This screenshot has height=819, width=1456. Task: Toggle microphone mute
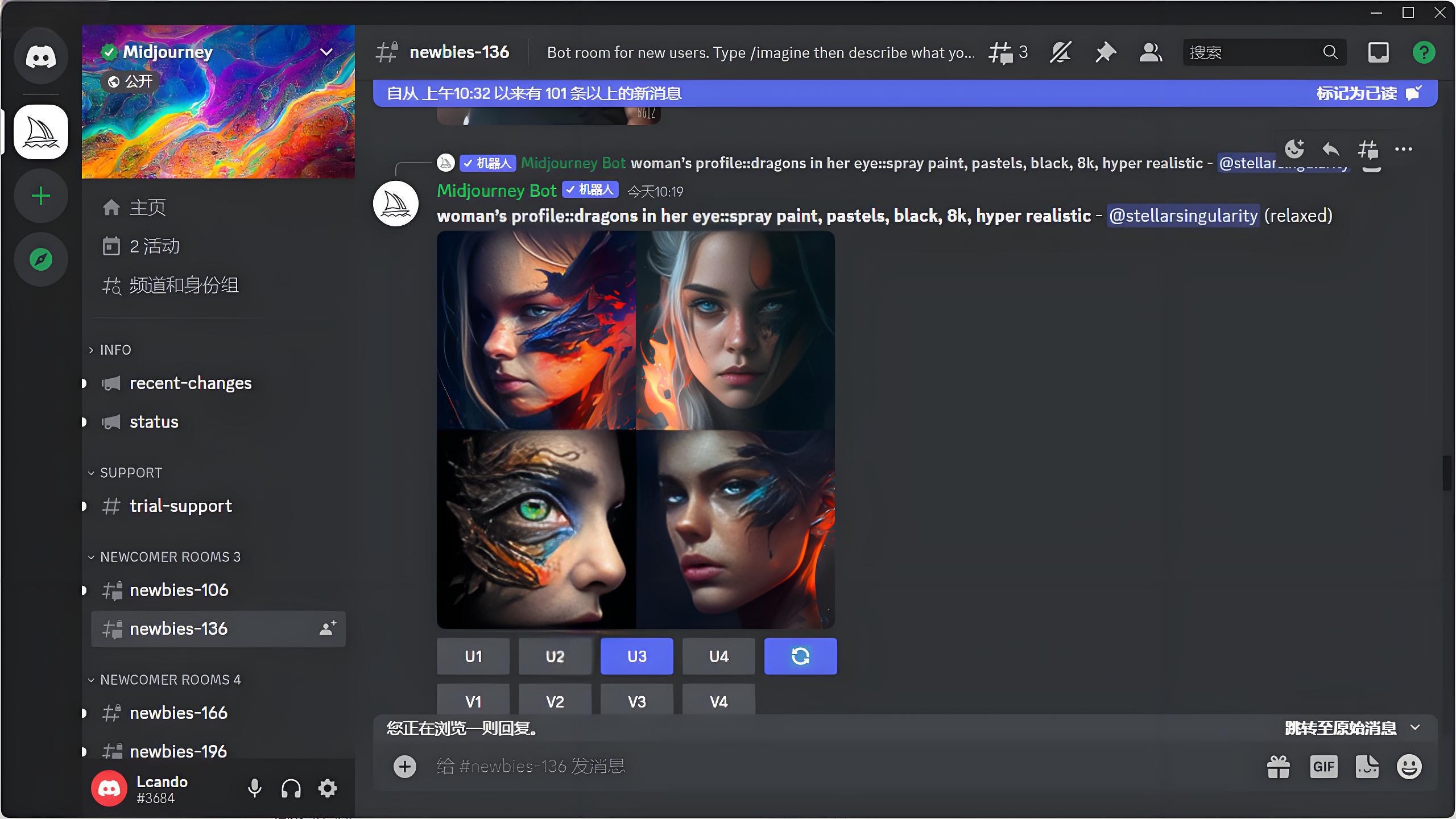tap(254, 788)
